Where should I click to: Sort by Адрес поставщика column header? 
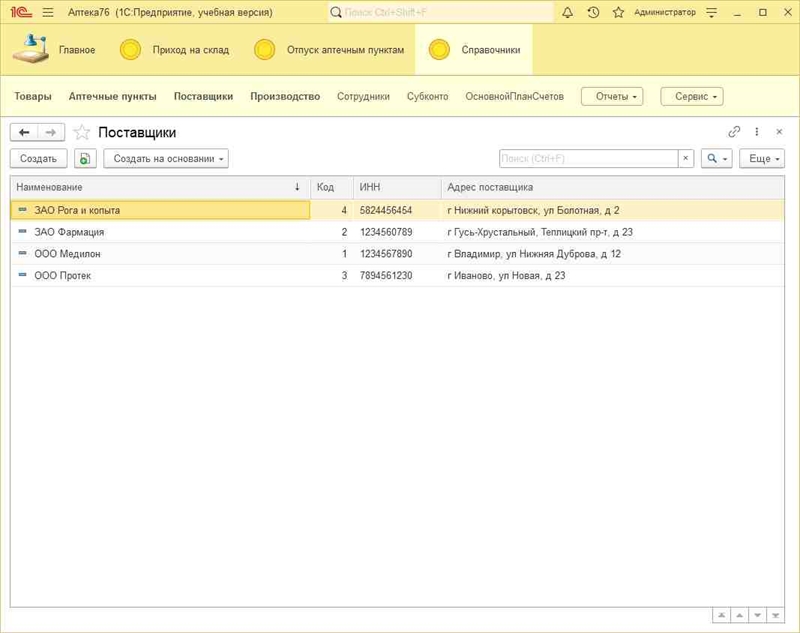coord(612,187)
